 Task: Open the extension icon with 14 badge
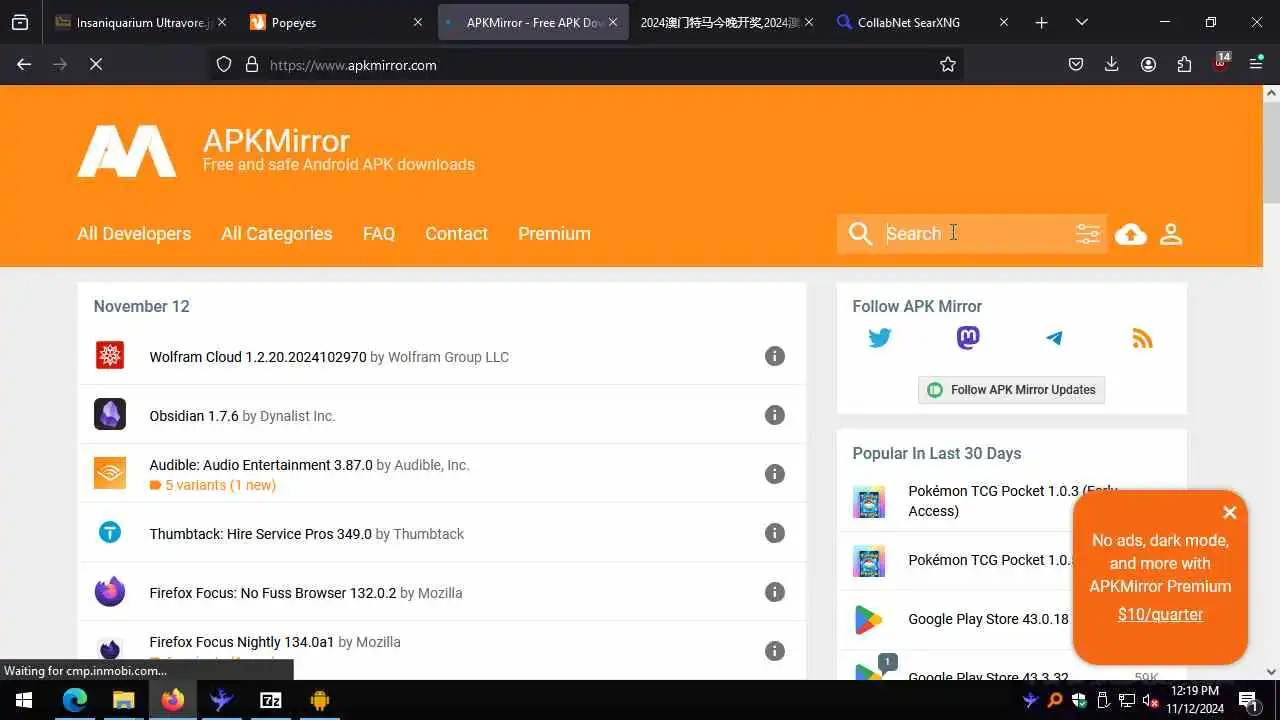[x=1221, y=63]
